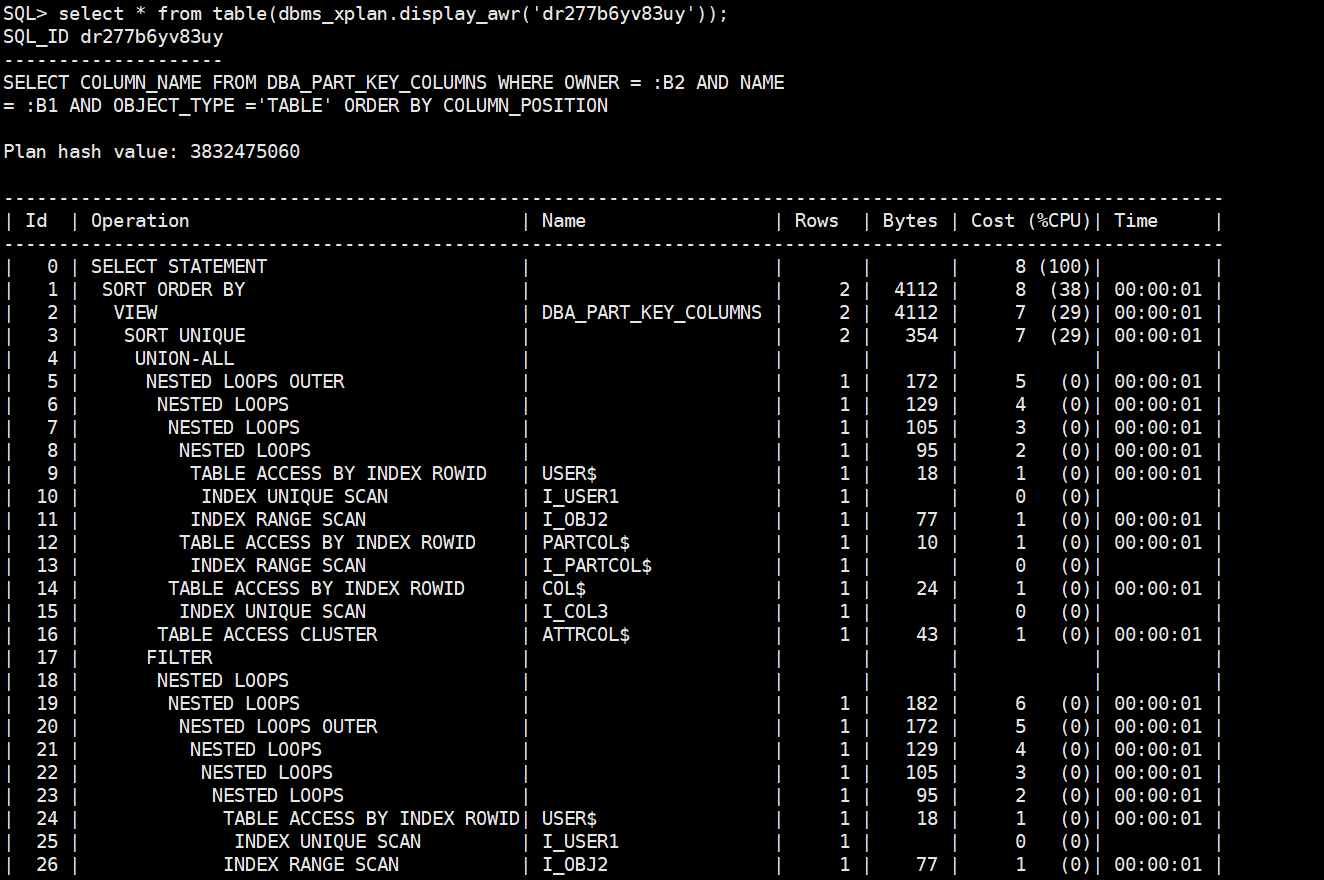Select the FILTER operation at Id 17

pyautogui.click(x=178, y=657)
